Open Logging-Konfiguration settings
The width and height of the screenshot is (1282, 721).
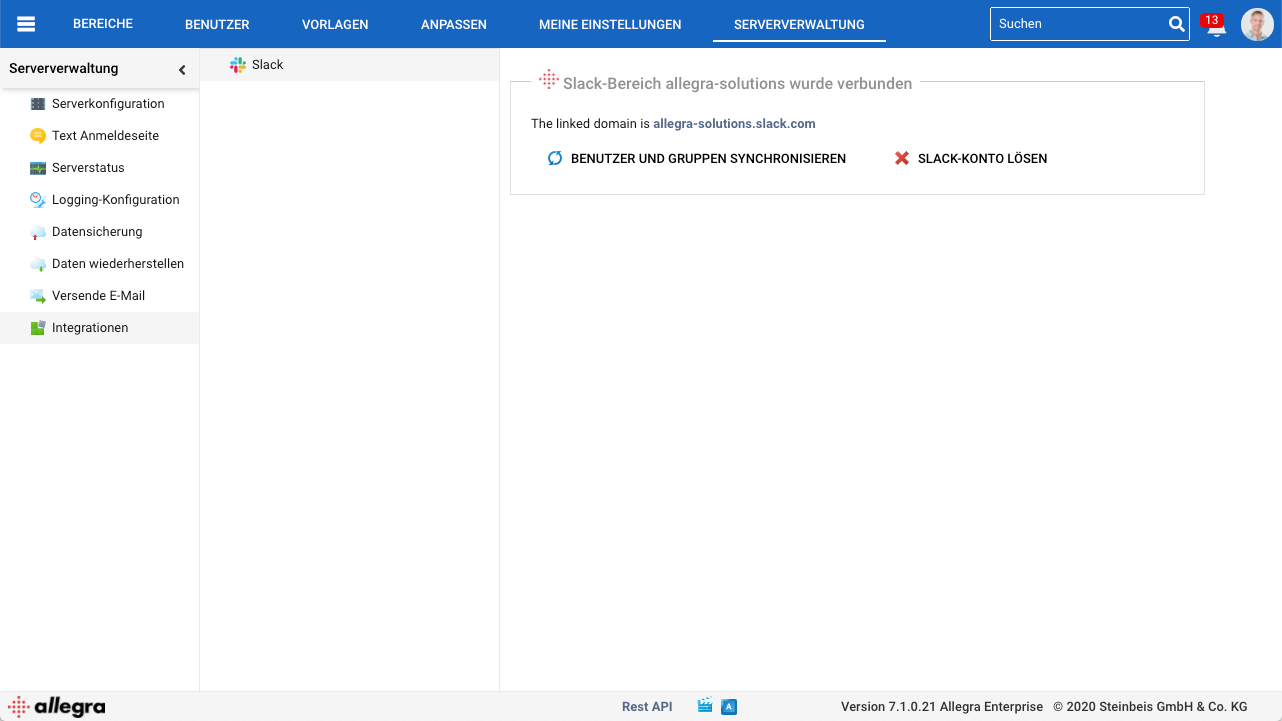pos(115,200)
